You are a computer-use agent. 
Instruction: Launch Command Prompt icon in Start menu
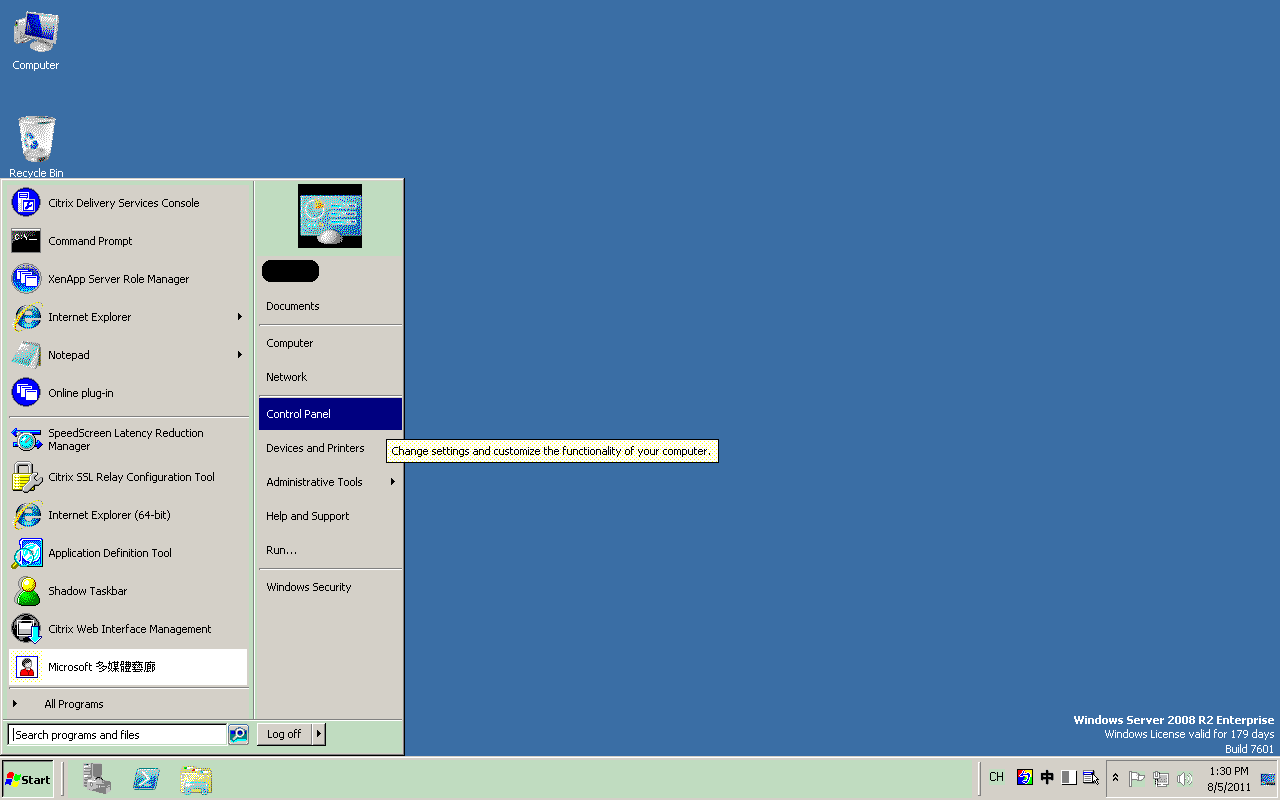(x=26, y=241)
